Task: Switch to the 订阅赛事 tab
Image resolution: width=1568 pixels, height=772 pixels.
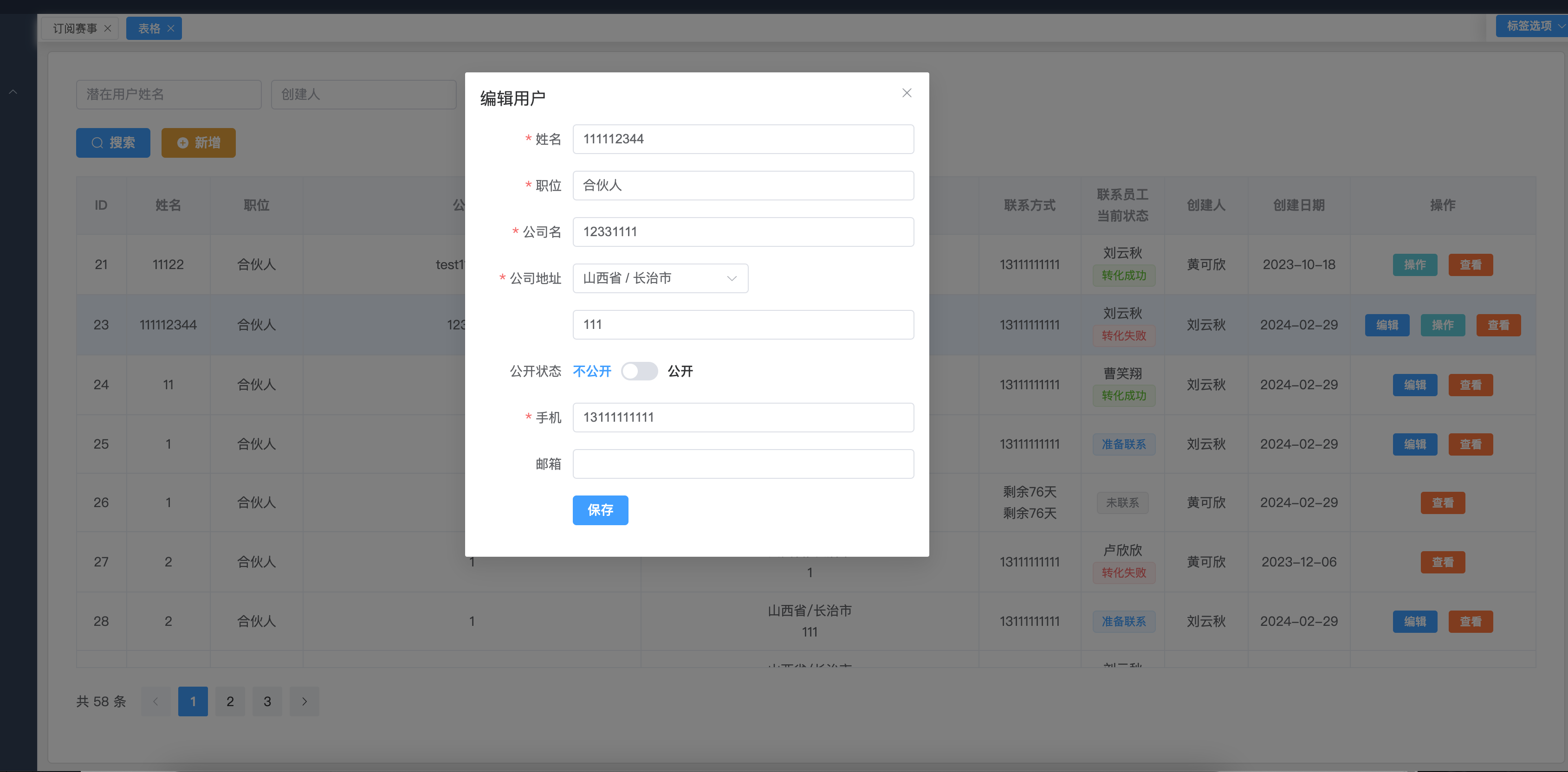Action: [75, 29]
